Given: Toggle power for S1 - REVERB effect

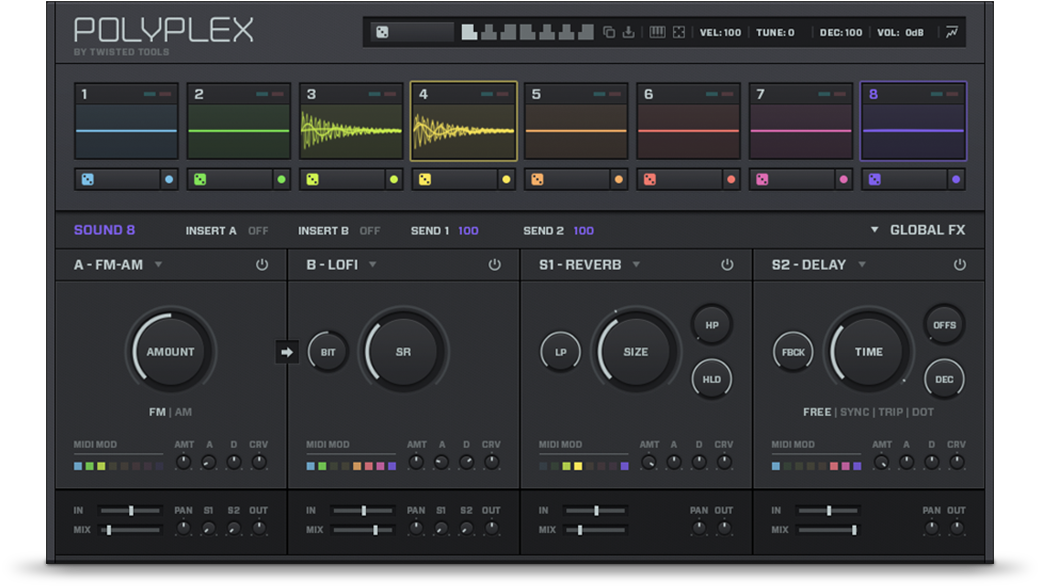Looking at the screenshot, I should coord(728,265).
